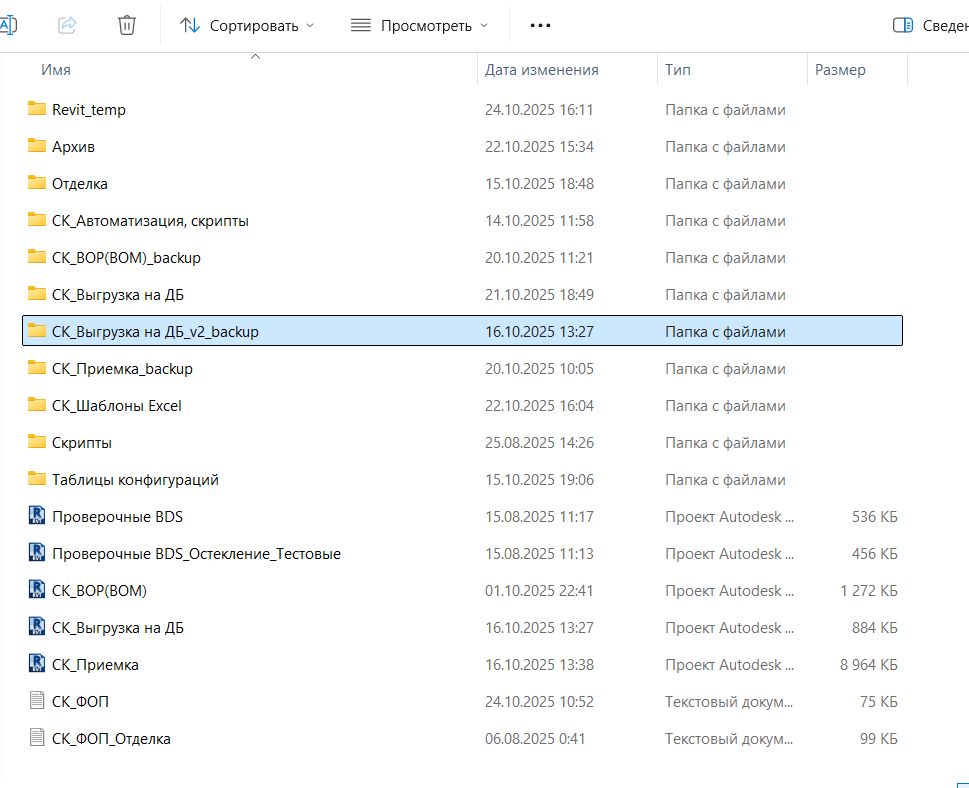Screen dimensions: 969x788
Task: Select the СК_Автоматизация, скрипты folder name
Action: 150,221
